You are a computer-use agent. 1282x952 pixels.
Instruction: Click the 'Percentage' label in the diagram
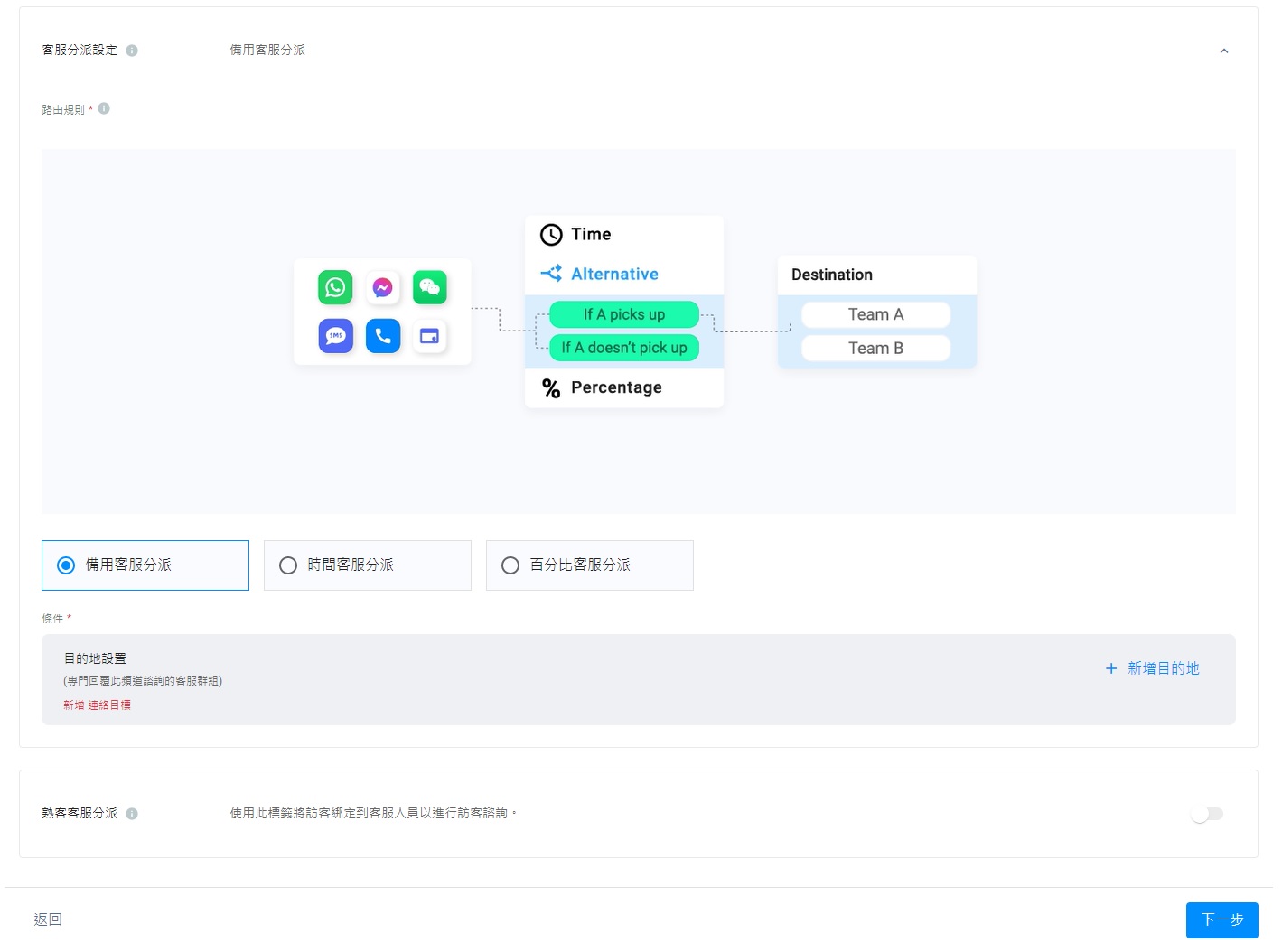[616, 387]
